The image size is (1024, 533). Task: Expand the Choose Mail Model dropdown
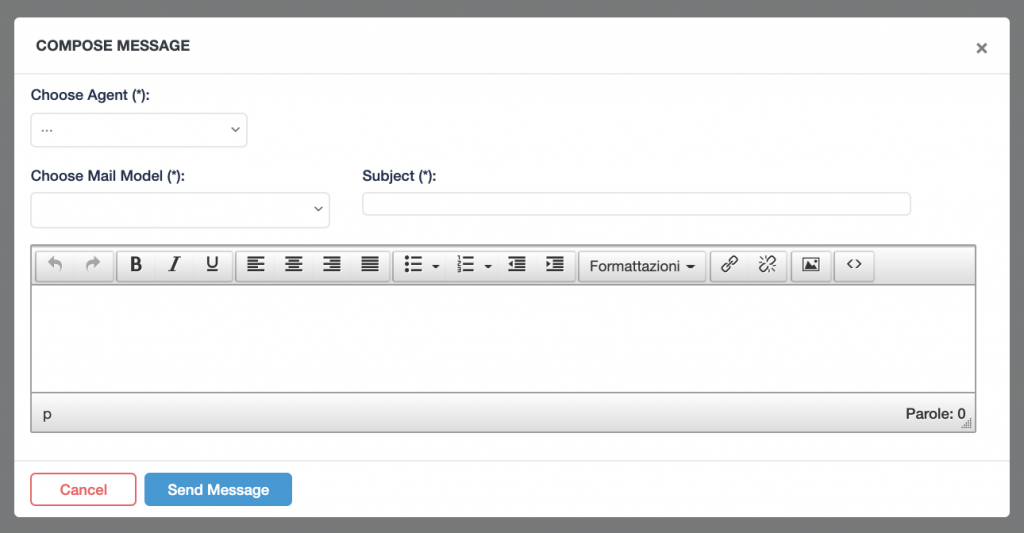click(180, 209)
